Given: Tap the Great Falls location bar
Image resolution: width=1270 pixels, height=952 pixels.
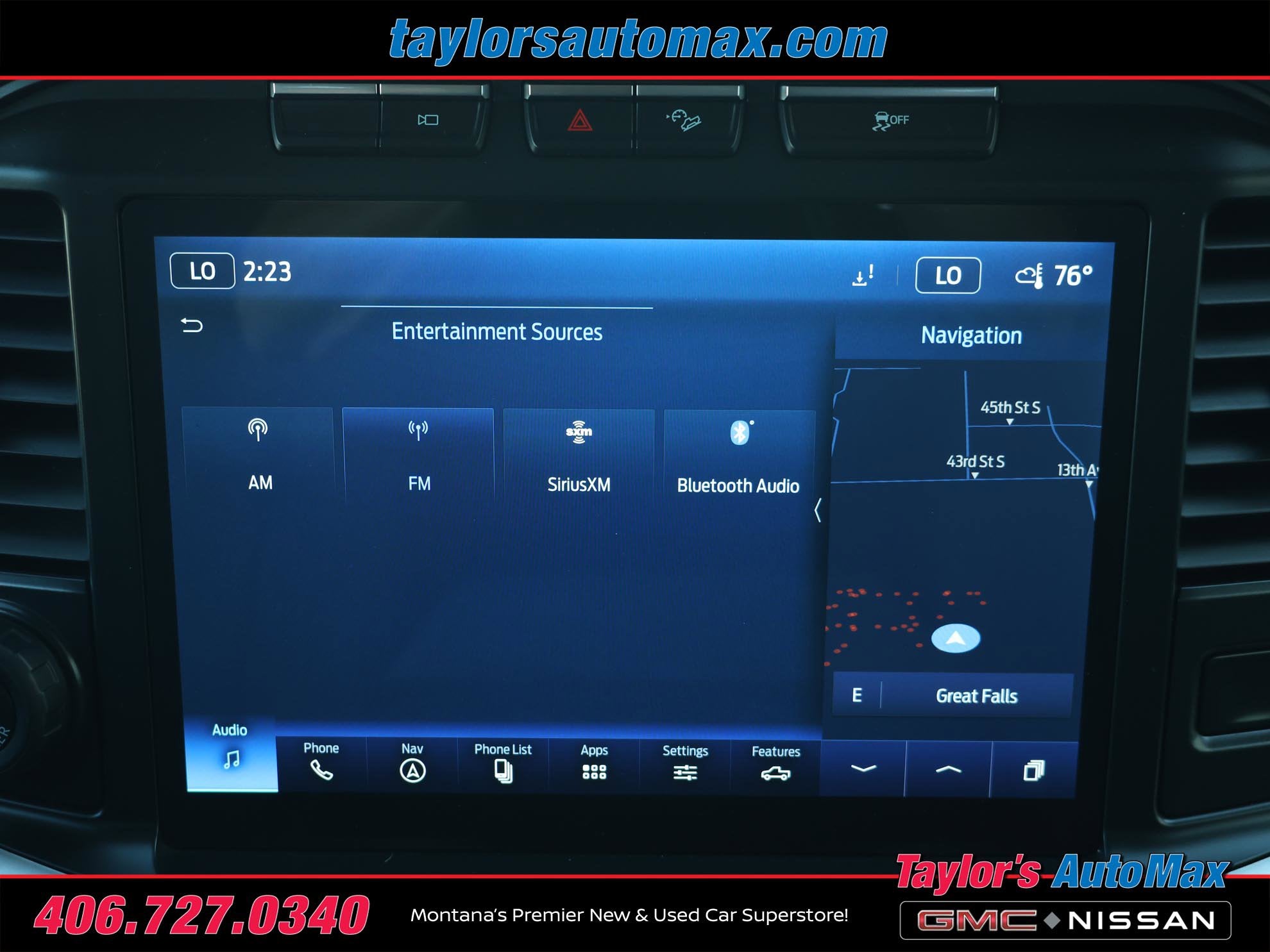Looking at the screenshot, I should (x=976, y=696).
